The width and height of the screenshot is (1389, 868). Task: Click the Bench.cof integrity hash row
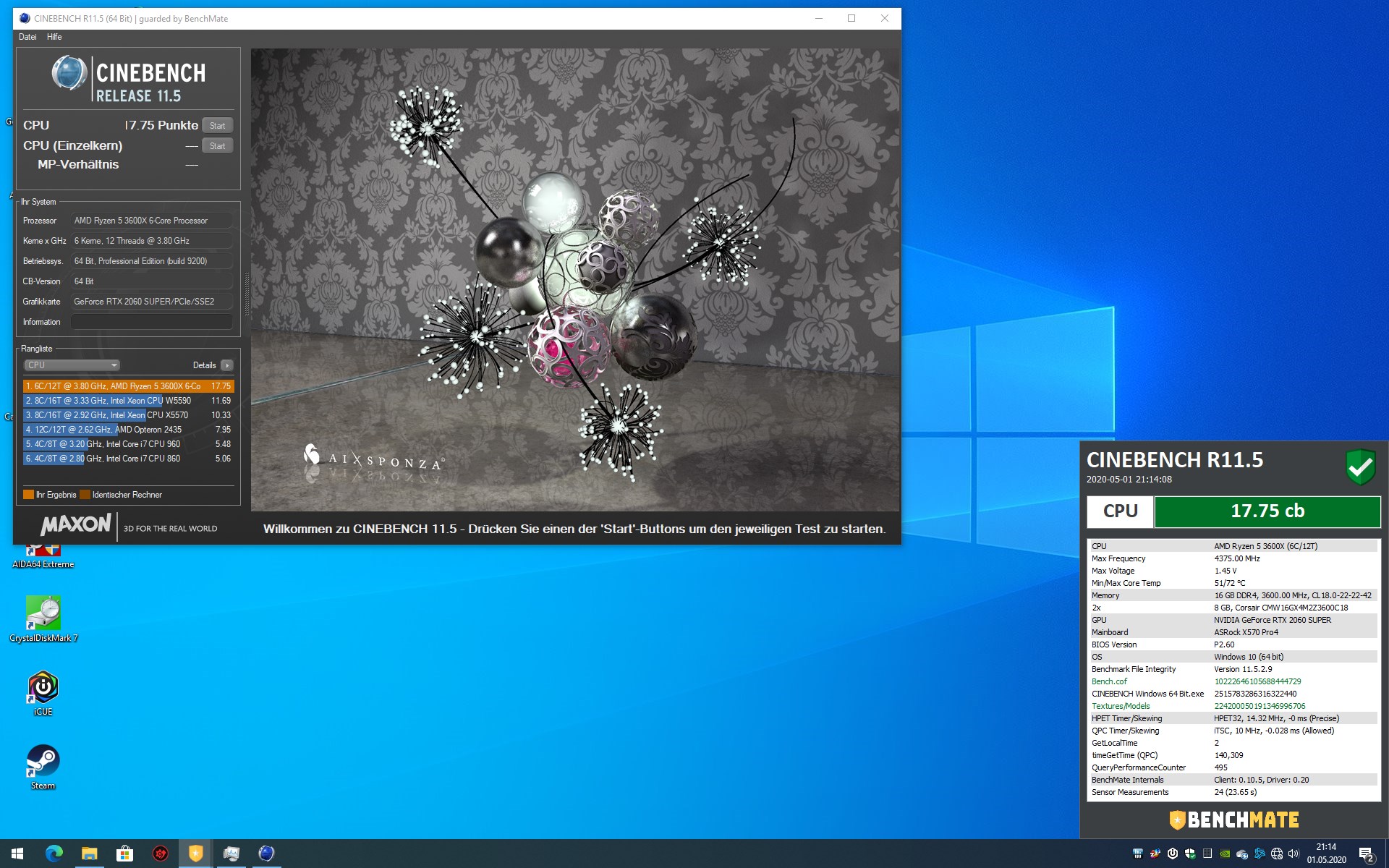(1234, 681)
